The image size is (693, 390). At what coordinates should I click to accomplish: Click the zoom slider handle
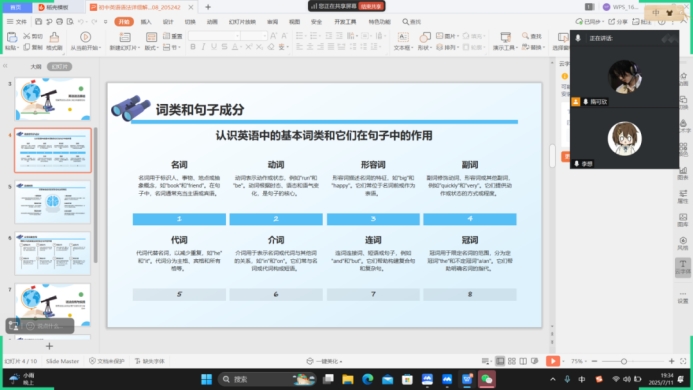[x=624, y=361]
